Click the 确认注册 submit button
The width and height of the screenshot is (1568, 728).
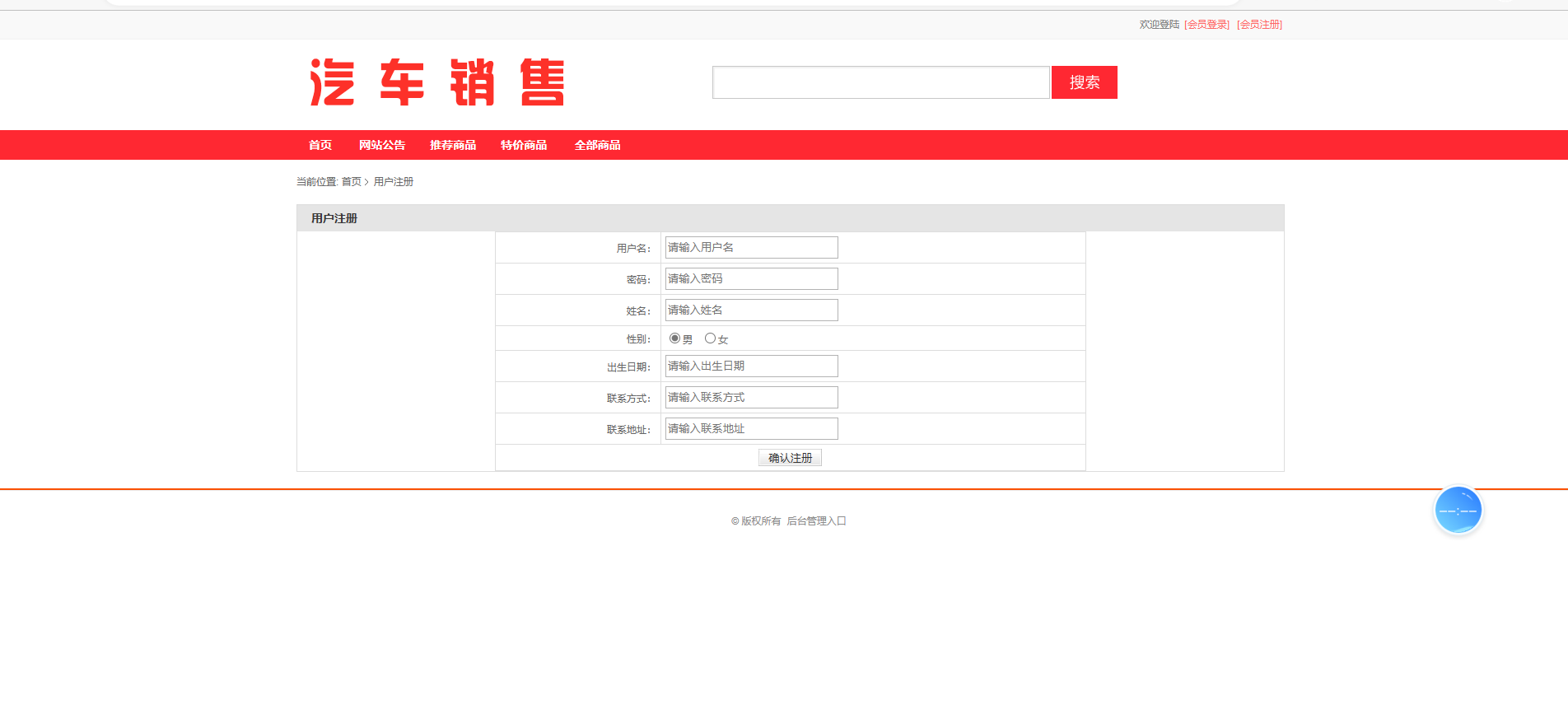coord(790,458)
